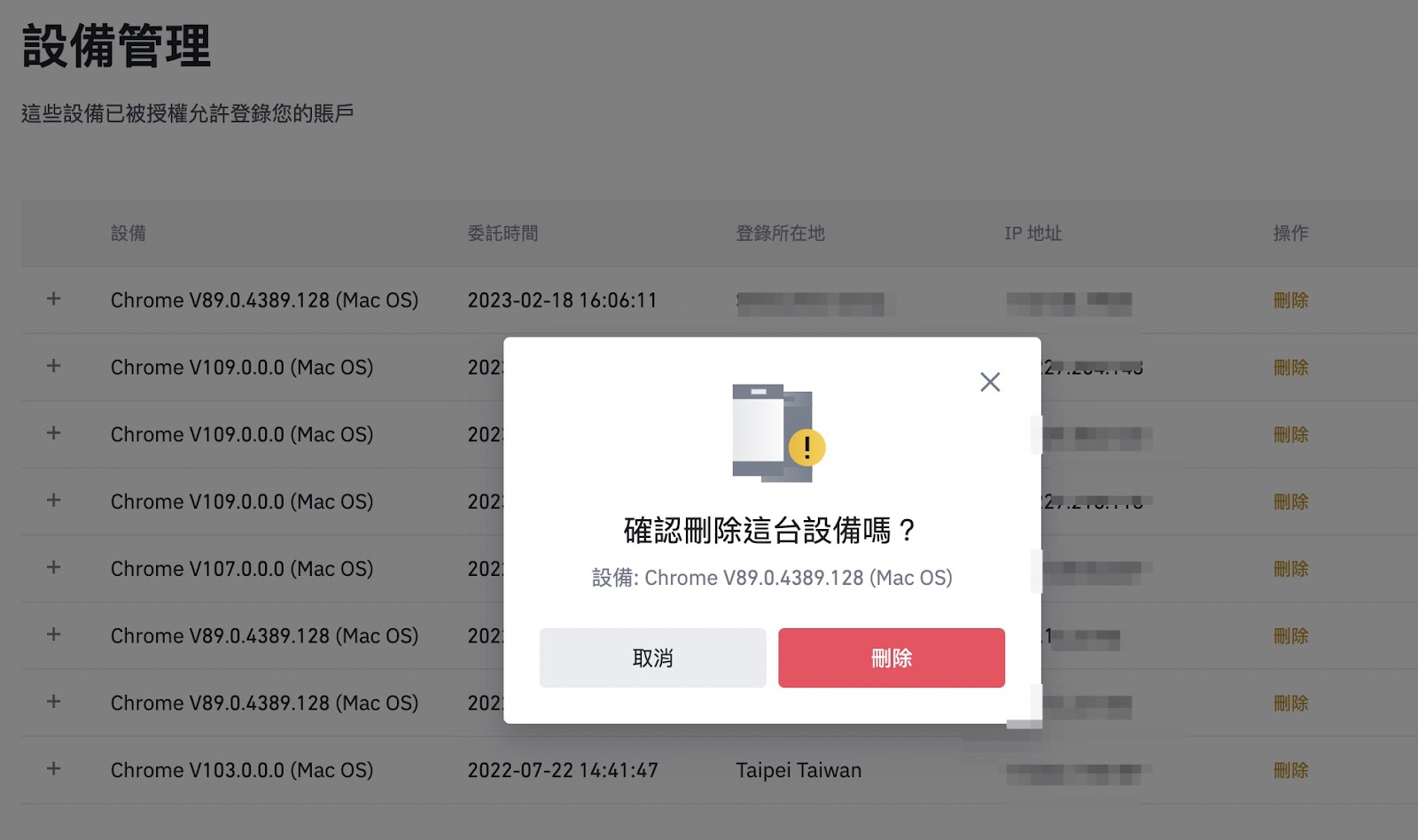Click the 取消 cancel button
This screenshot has height=840, width=1418.
[653, 657]
